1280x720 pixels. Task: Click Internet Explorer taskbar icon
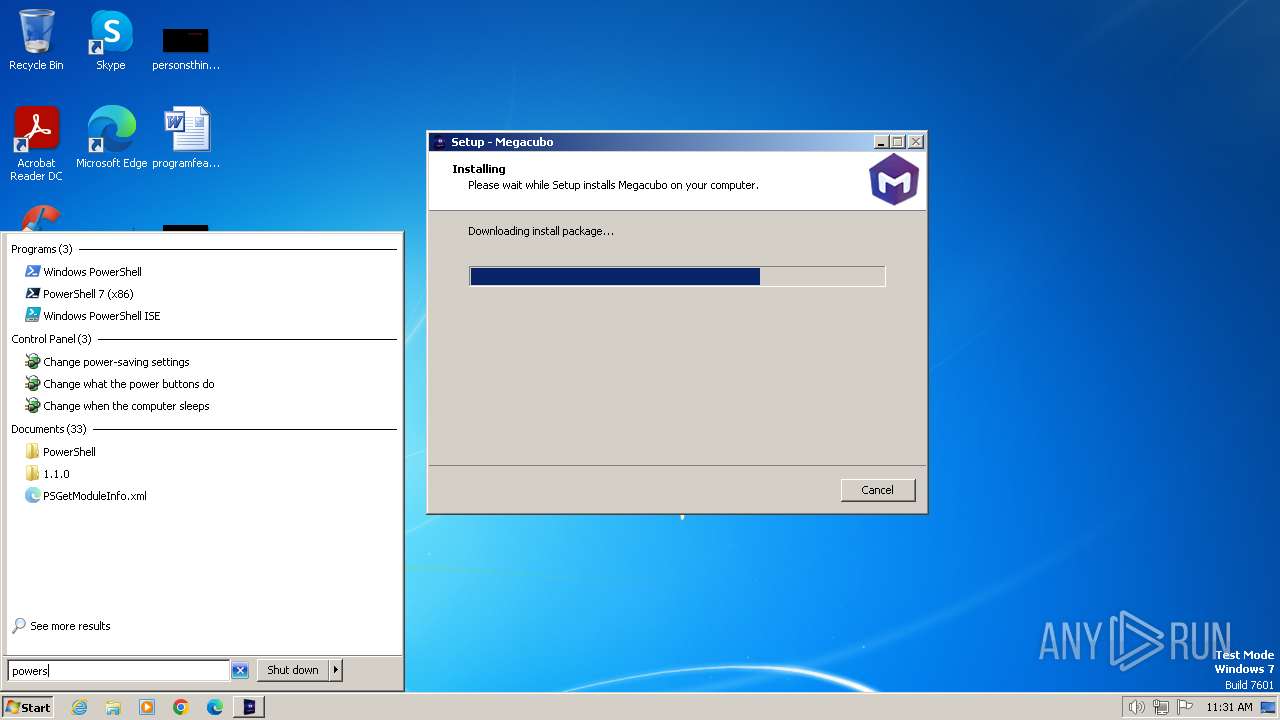79,707
